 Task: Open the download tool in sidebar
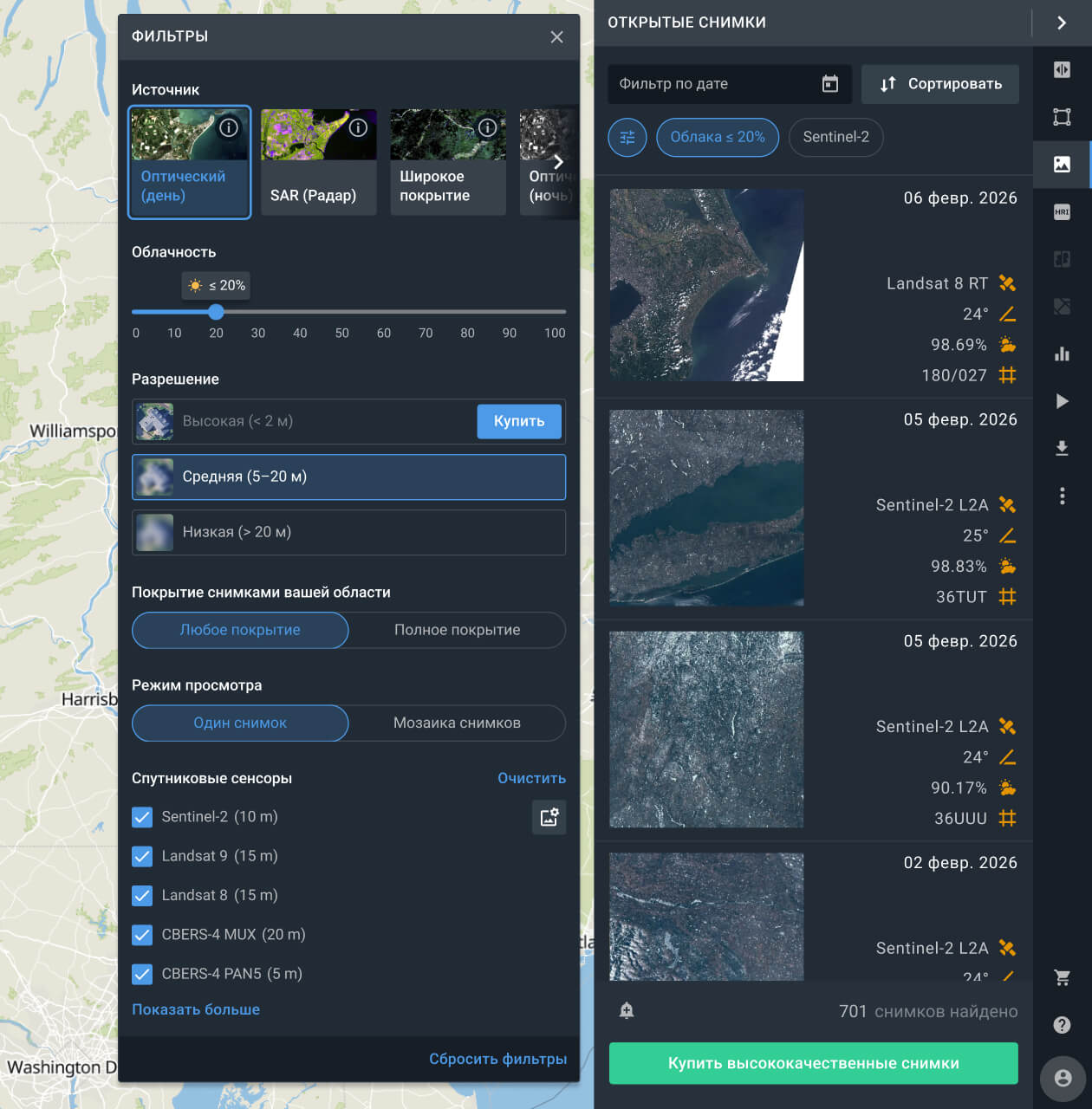click(1062, 448)
